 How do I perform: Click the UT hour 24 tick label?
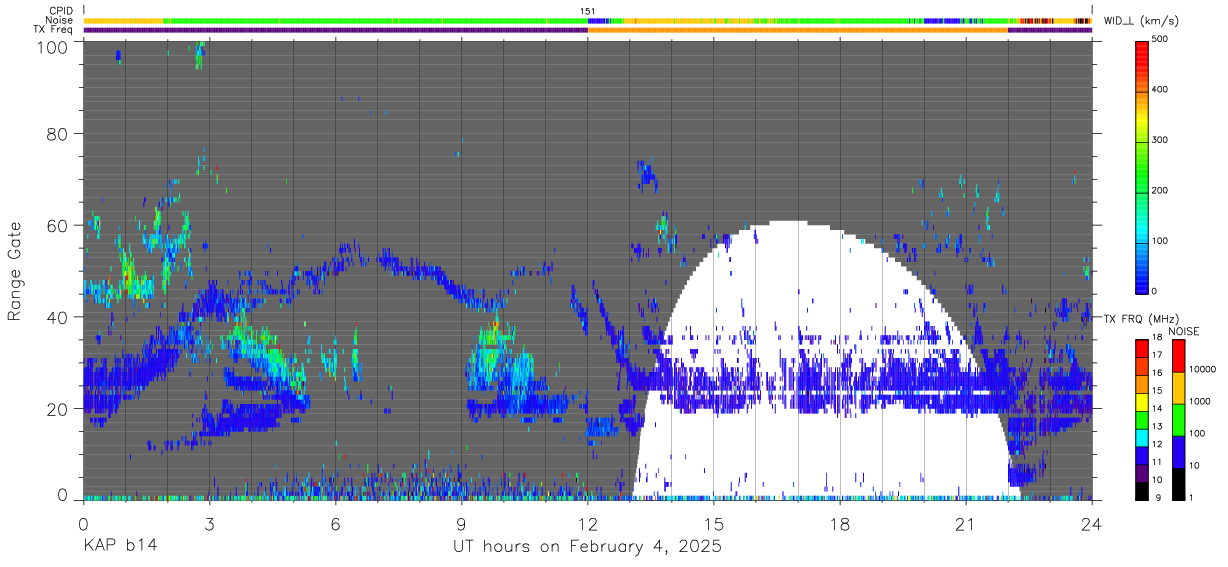pyautogui.click(x=1092, y=523)
